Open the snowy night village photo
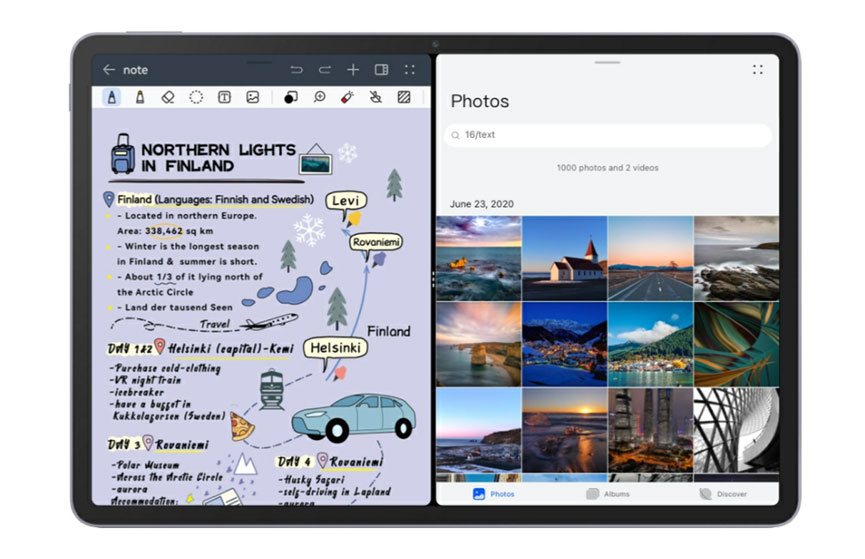 click(564, 344)
